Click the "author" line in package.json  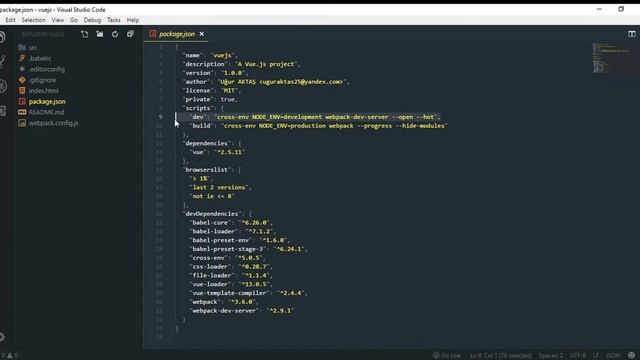pyautogui.click(x=266, y=82)
